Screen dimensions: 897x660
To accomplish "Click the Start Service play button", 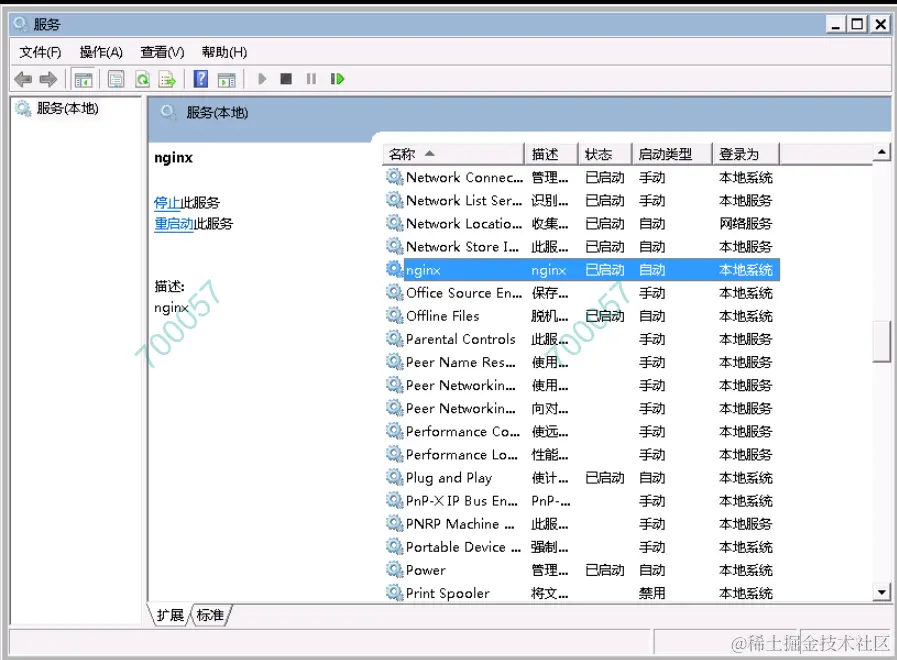I will coord(262,79).
